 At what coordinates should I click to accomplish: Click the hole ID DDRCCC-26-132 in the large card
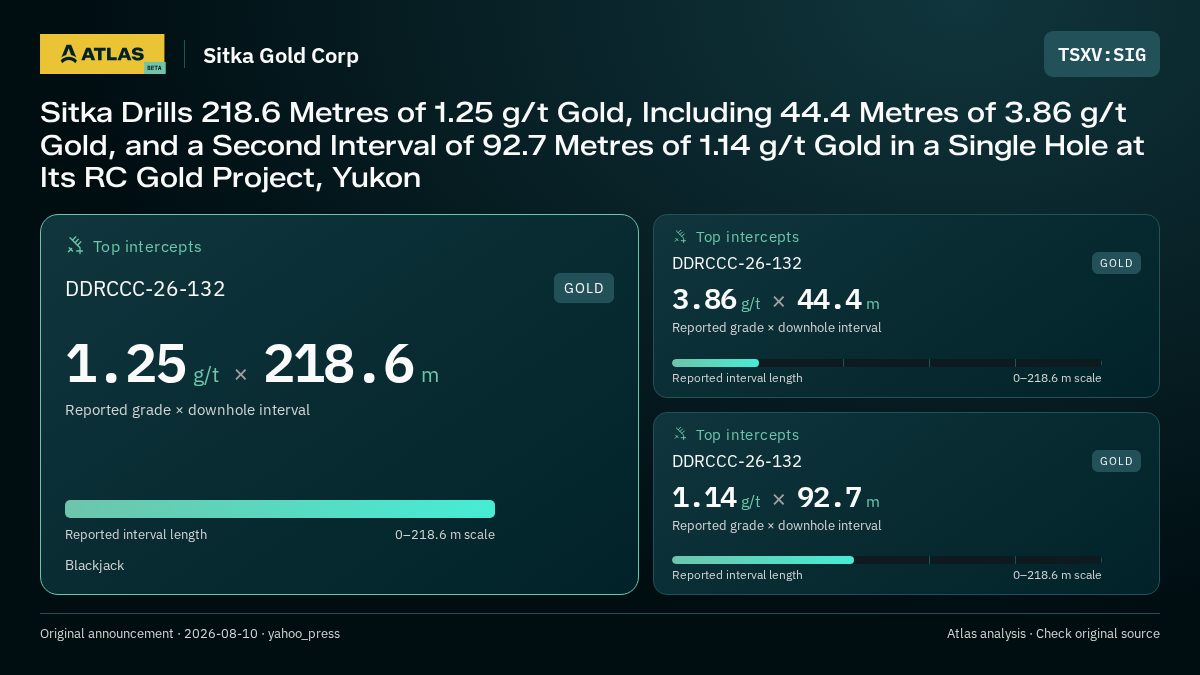[145, 289]
